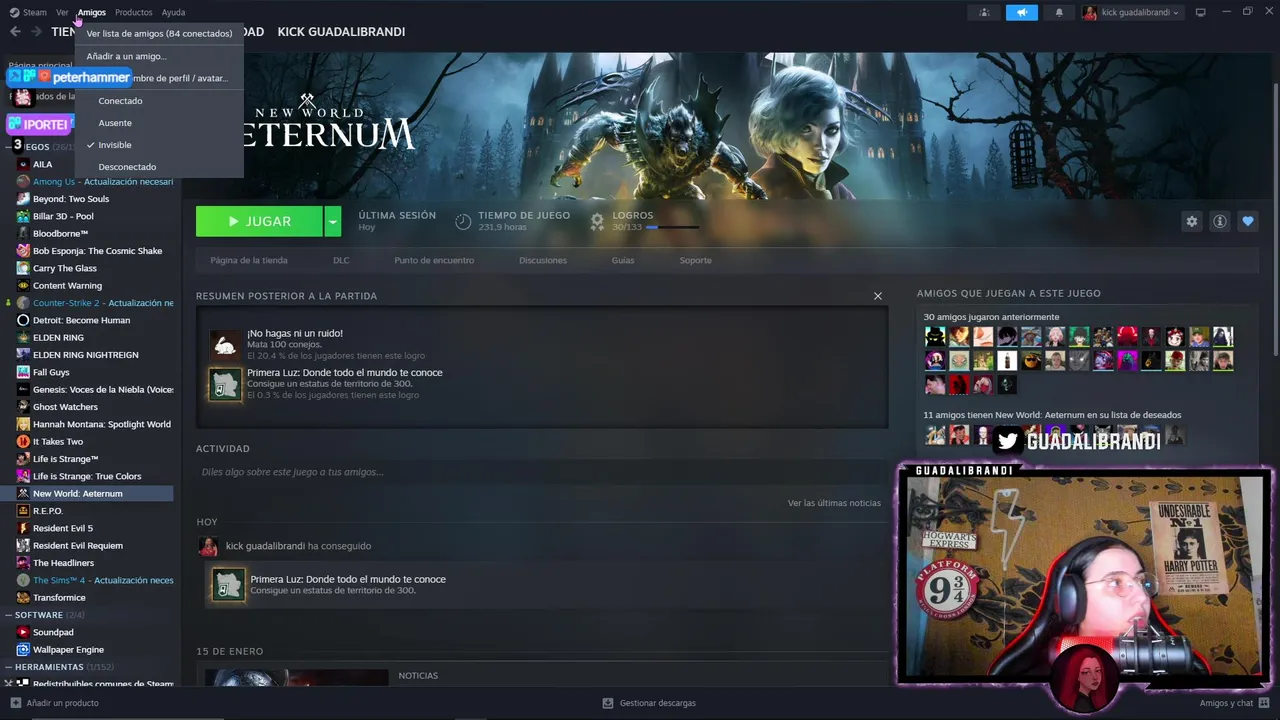Viewport: 1280px width, 720px height.
Task: Click the Wallpaper Engine icon
Action: pos(23,650)
